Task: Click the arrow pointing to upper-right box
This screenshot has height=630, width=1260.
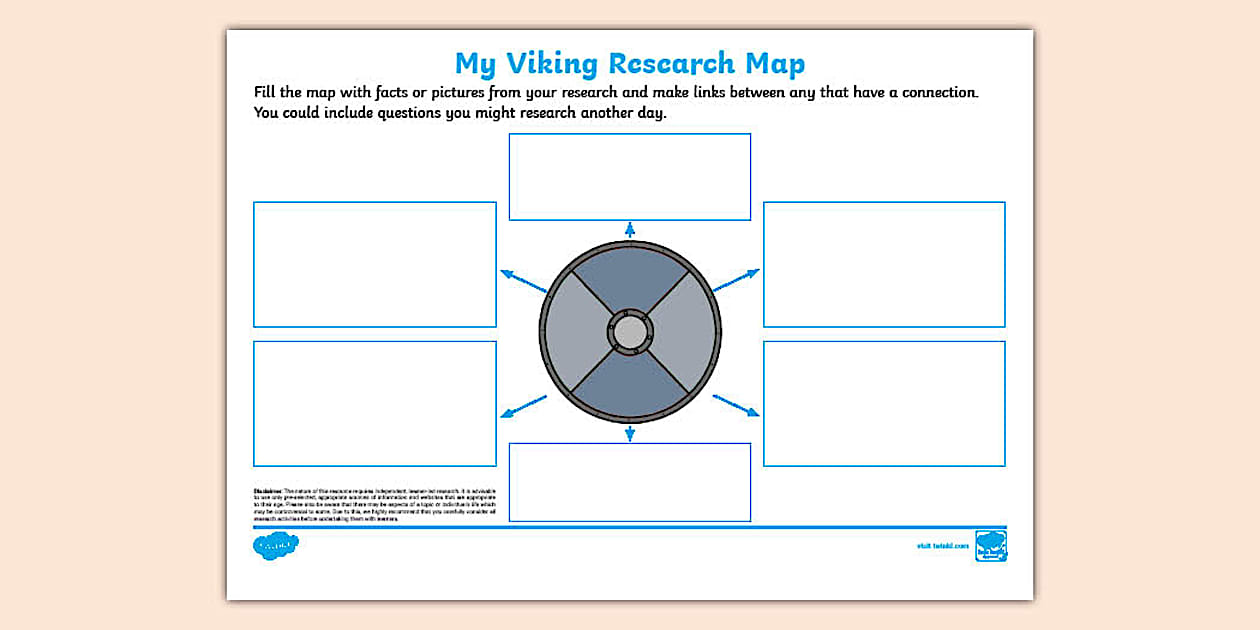Action: (x=736, y=280)
